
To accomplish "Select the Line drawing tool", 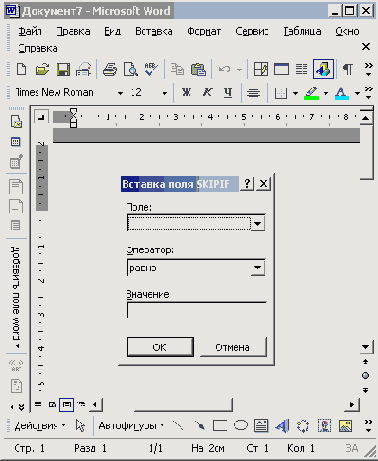I will (x=178, y=426).
